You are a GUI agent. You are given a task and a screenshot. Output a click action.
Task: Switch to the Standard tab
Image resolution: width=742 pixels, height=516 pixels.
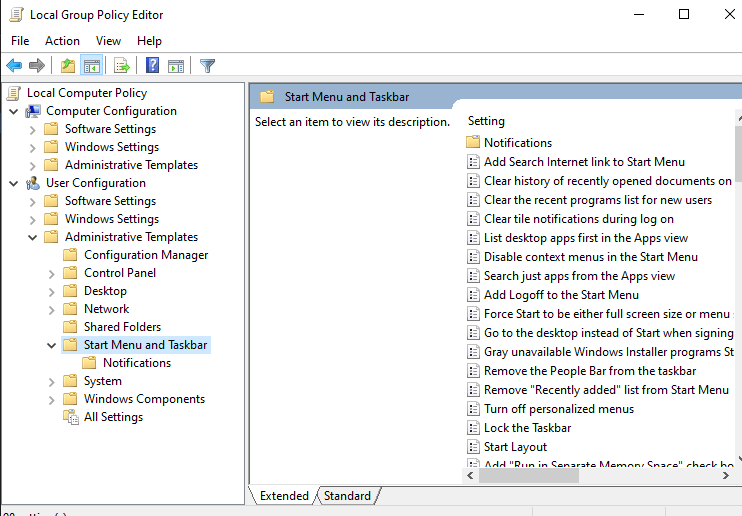[347, 496]
